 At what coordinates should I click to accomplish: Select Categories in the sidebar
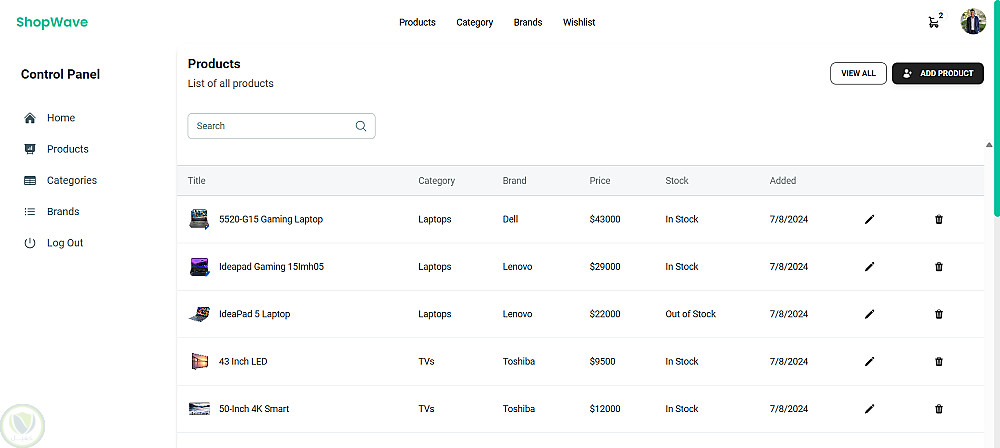click(x=71, y=181)
